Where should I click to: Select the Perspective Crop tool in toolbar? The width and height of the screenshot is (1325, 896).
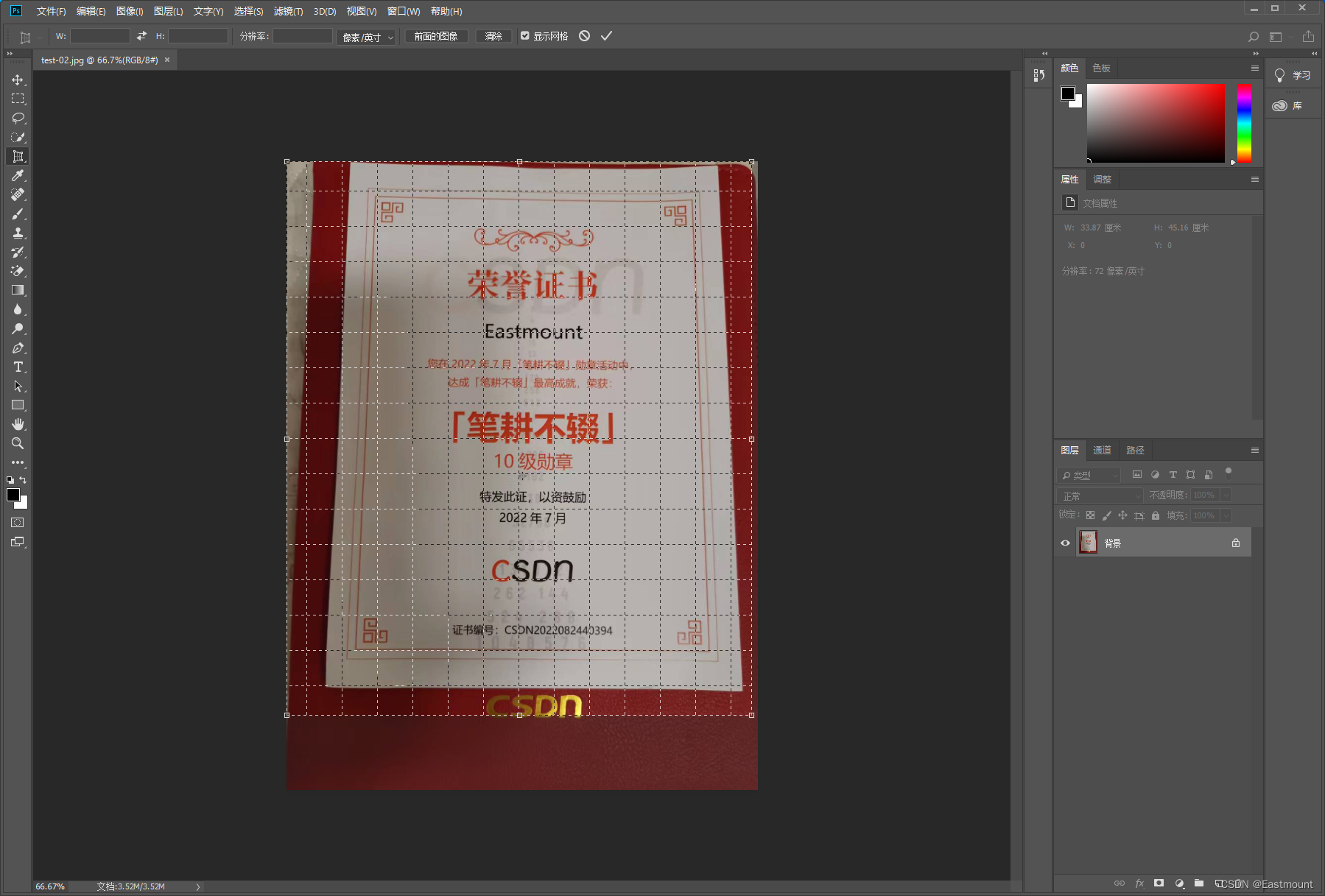coord(18,156)
